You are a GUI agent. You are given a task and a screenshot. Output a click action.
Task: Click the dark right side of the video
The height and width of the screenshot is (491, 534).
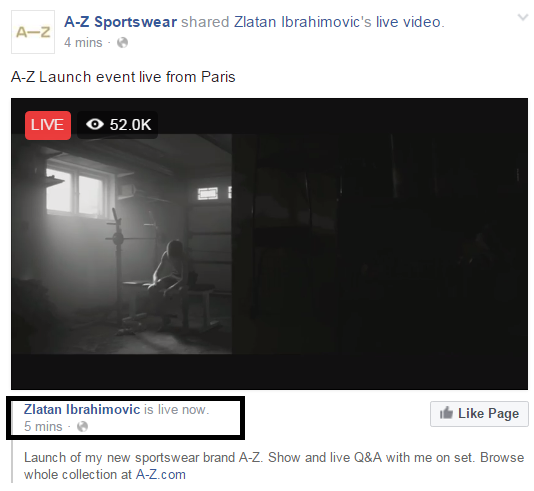pyautogui.click(x=380, y=244)
